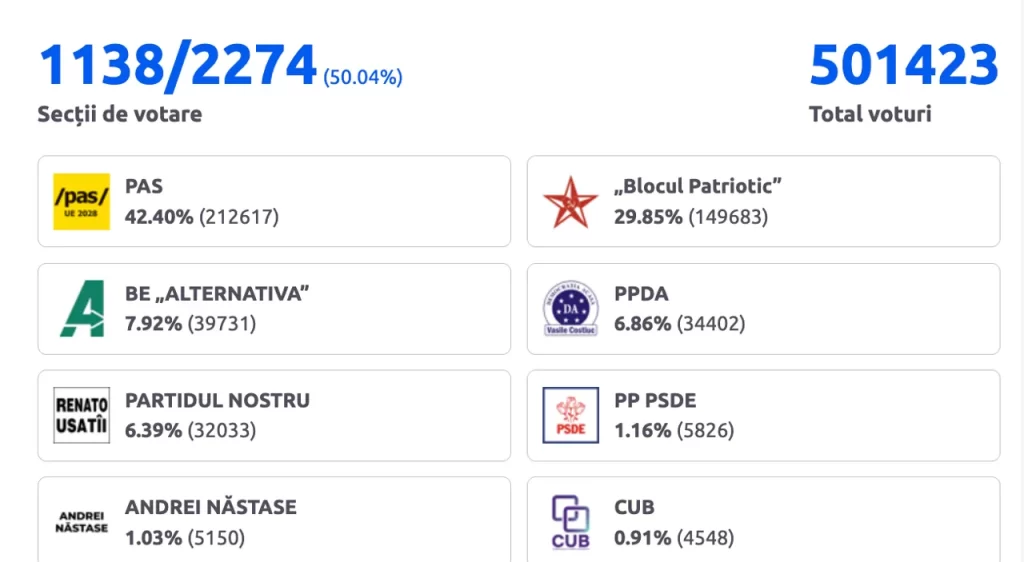Viewport: 1024px width, 562px height.
Task: Click the Secții de votare label
Action: pos(120,114)
